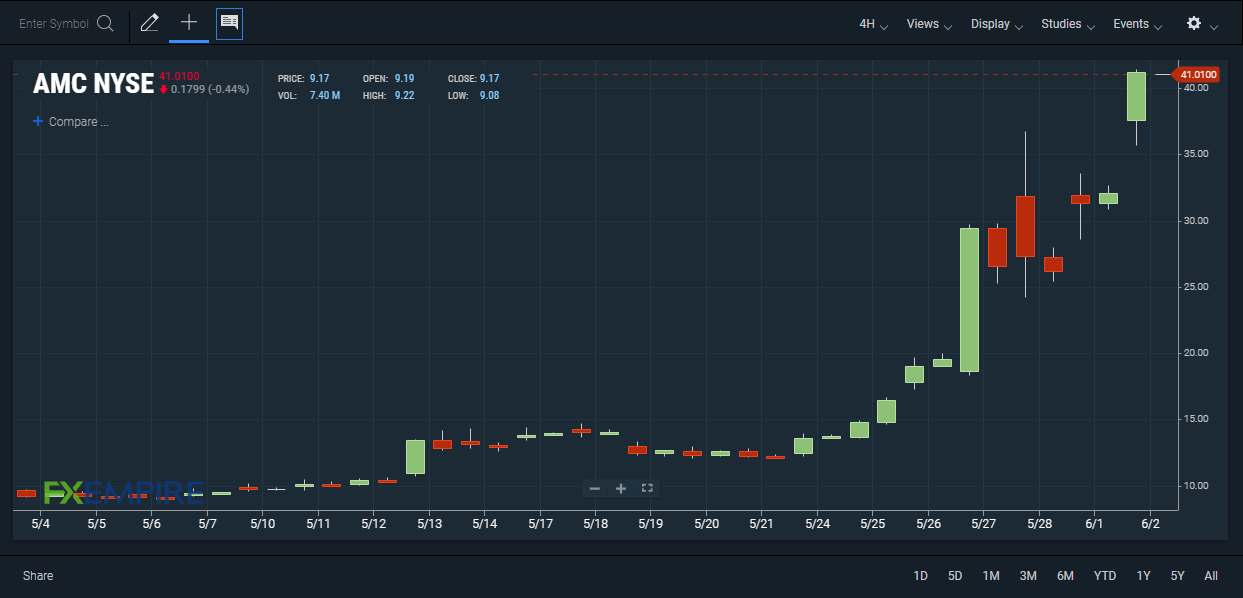The image size is (1243, 598).
Task: Expand the Studies dropdown
Action: (1068, 24)
